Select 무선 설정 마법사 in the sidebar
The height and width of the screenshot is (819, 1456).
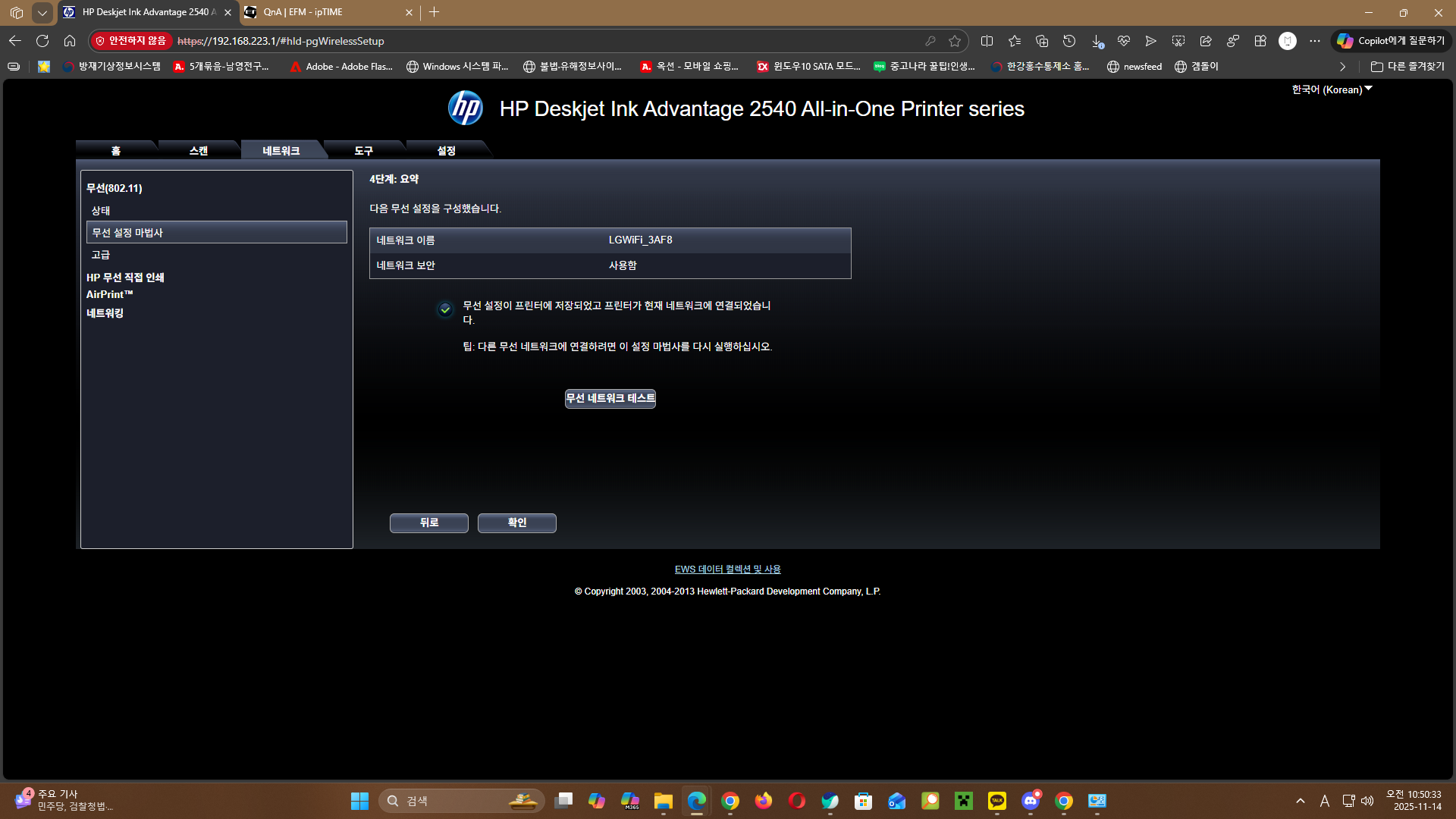(x=217, y=232)
